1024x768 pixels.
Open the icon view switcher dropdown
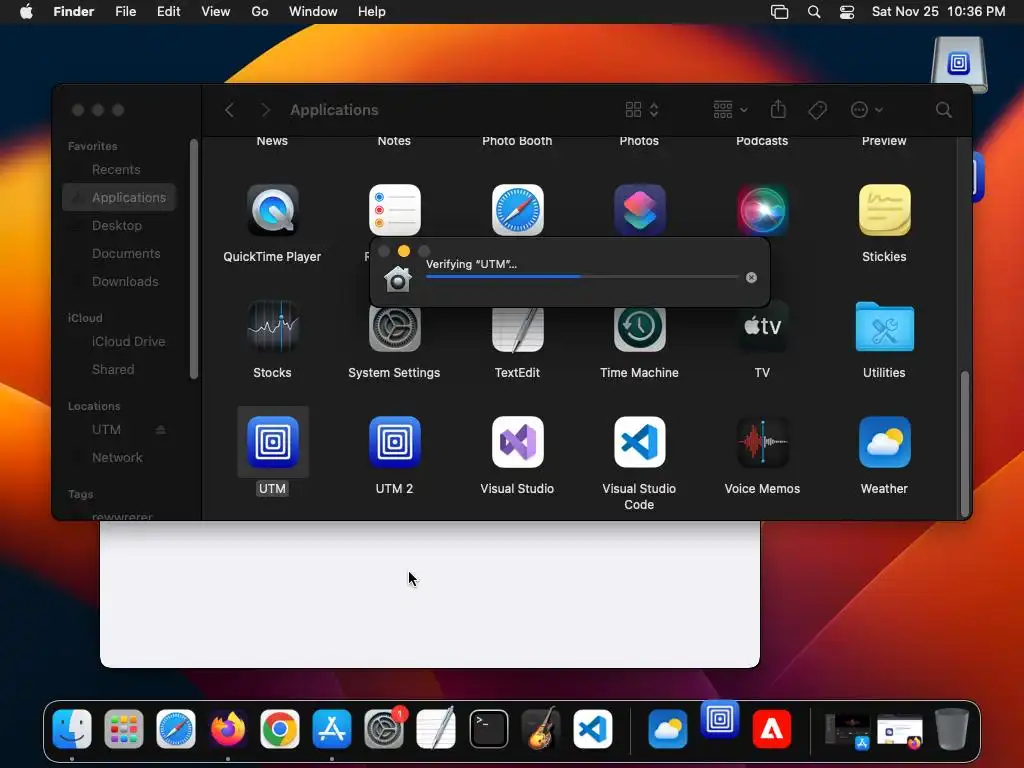tap(641, 110)
